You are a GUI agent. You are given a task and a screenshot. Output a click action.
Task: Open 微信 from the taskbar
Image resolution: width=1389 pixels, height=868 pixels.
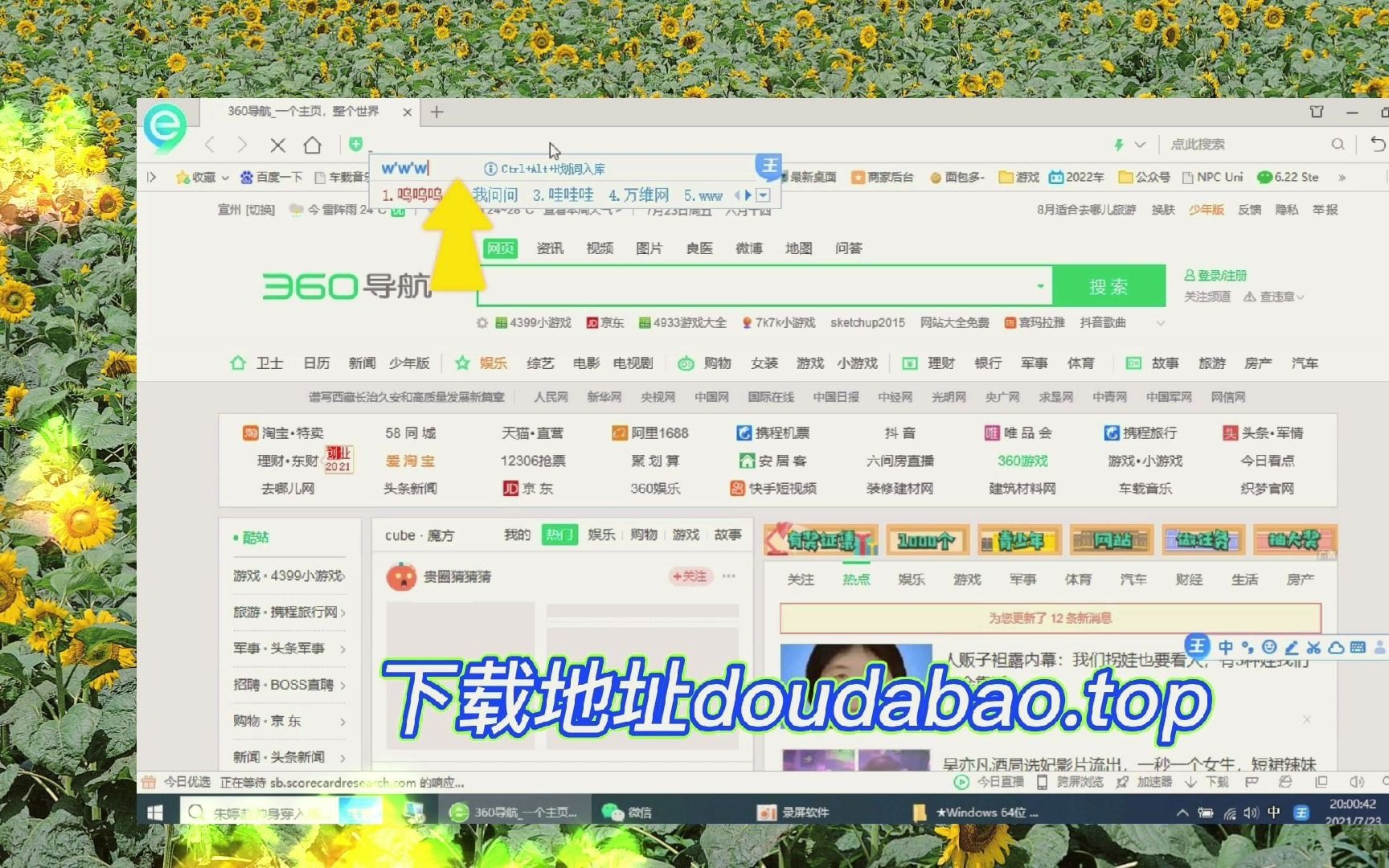pos(628,813)
